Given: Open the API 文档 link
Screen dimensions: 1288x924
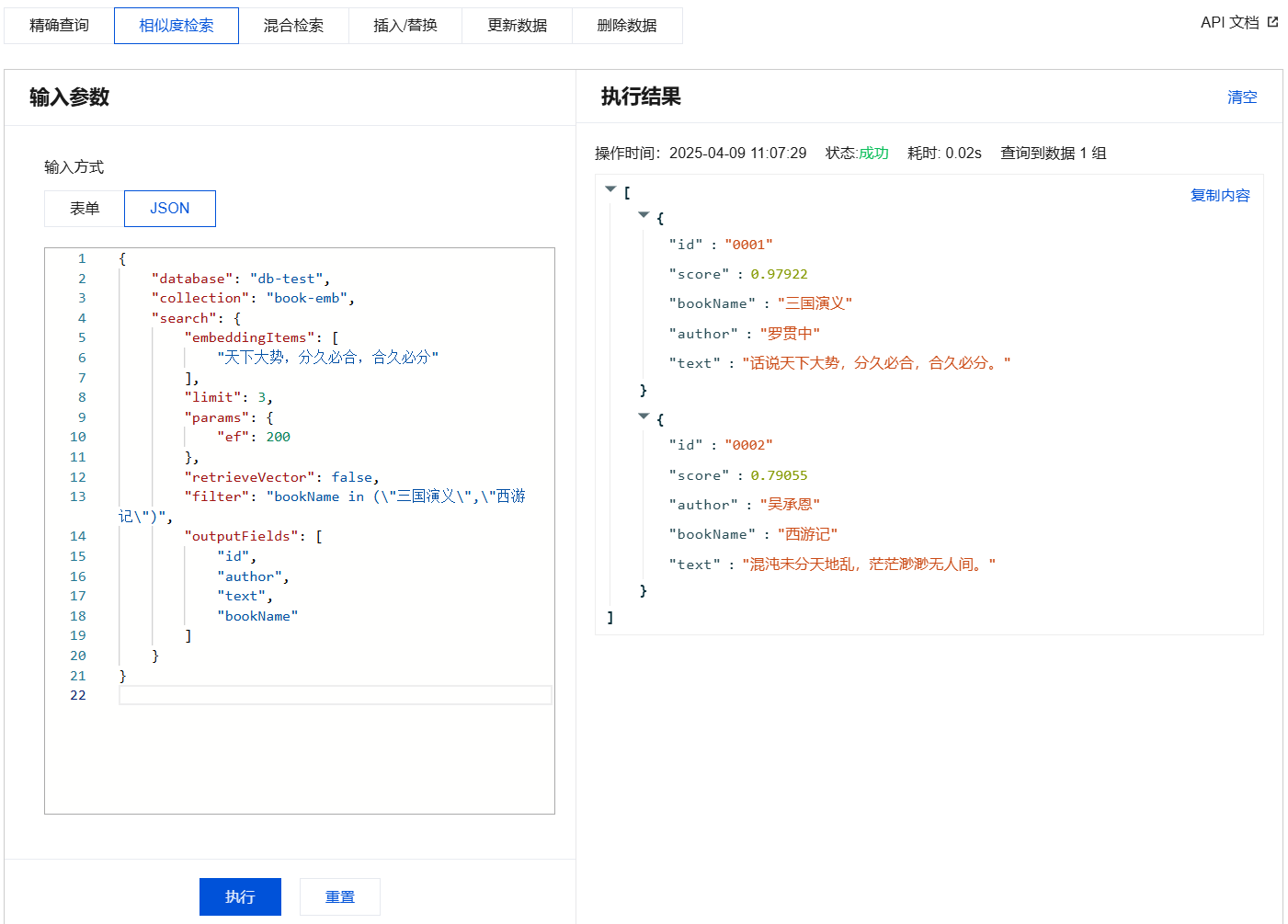Looking at the screenshot, I should pos(1229,22).
